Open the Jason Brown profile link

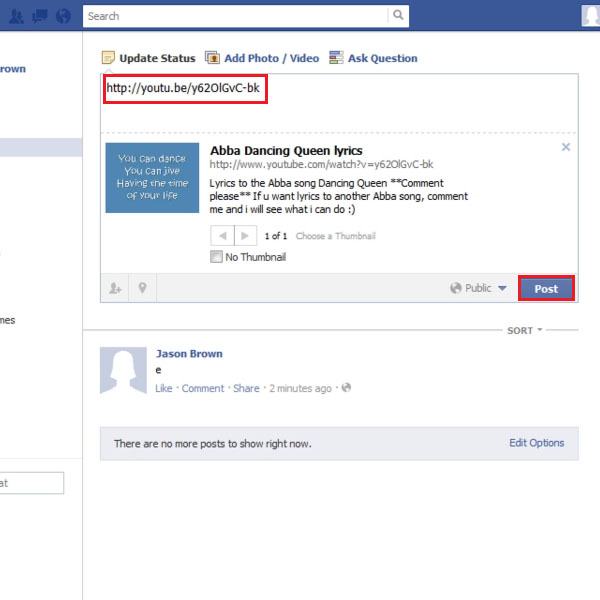[189, 354]
